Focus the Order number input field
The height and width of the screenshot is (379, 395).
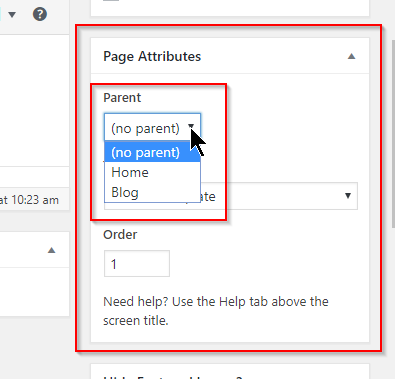click(x=137, y=264)
